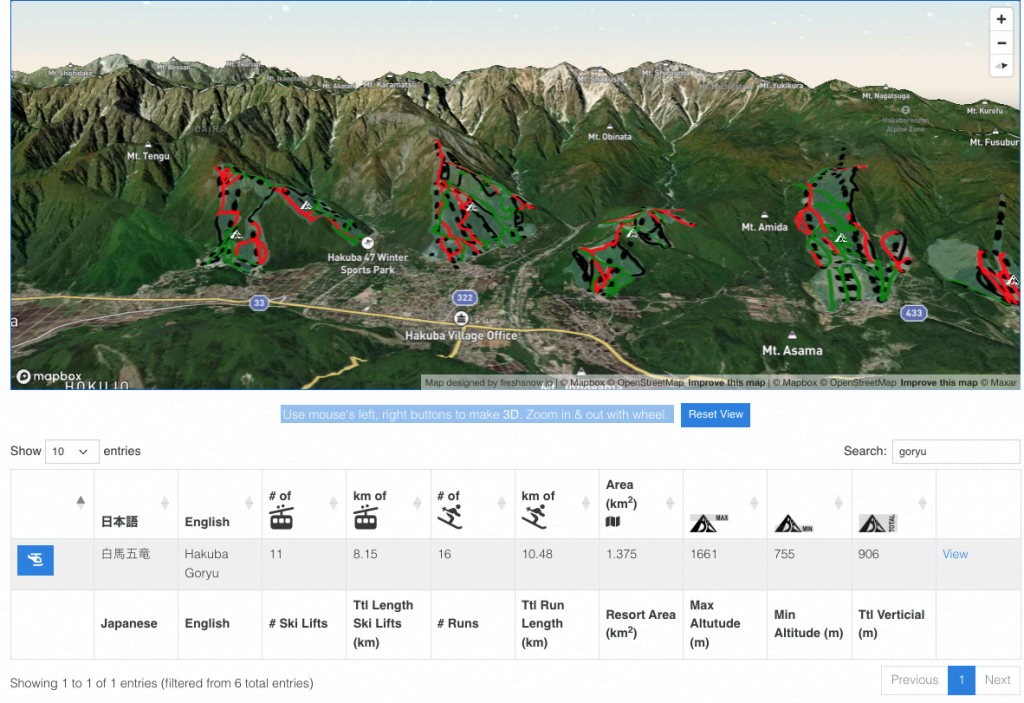The image size is (1024, 703).
Task: Click the Next pagination button
Action: pyautogui.click(x=997, y=680)
